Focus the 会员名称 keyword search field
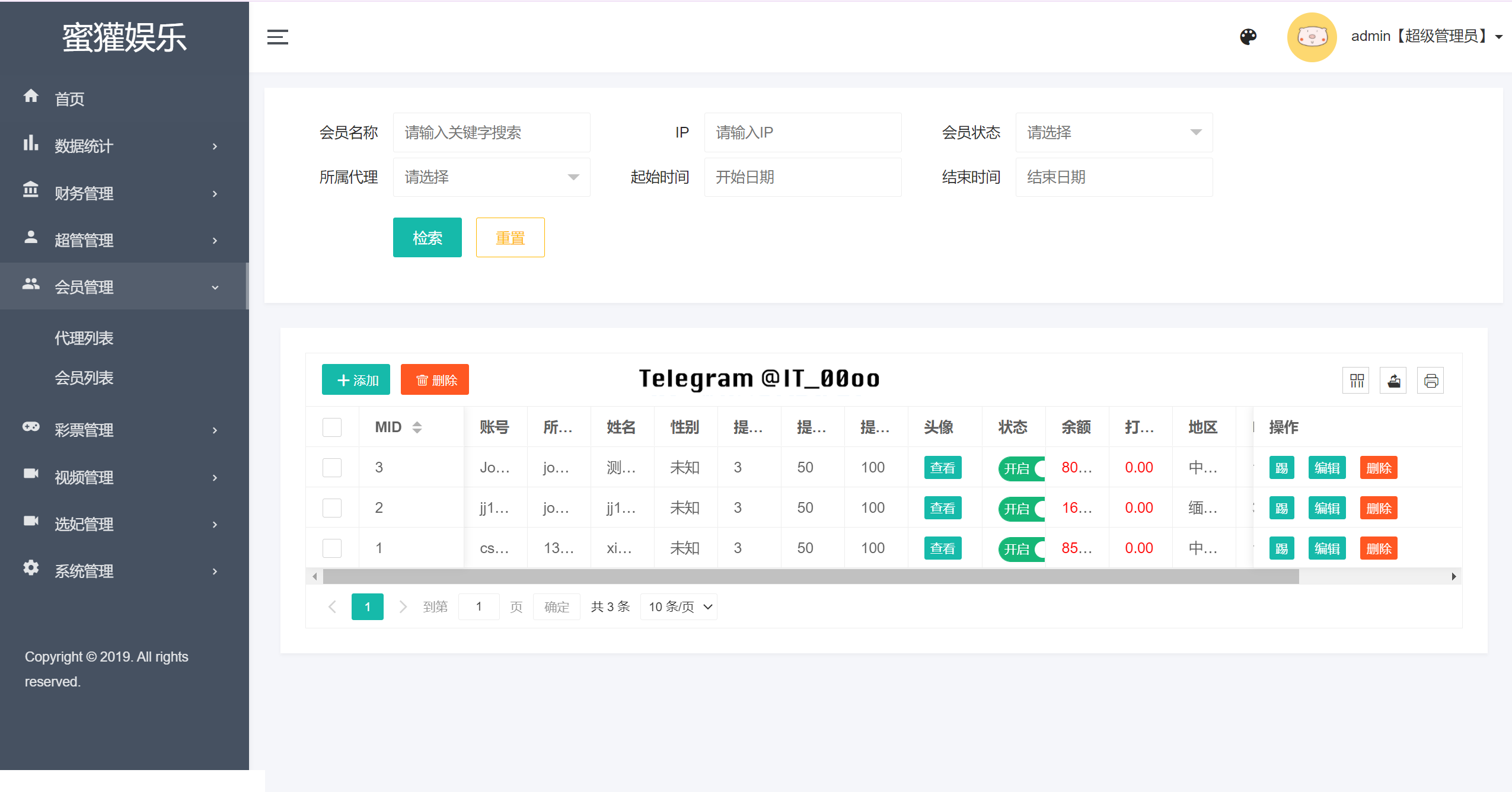1512x792 pixels. 492,132
